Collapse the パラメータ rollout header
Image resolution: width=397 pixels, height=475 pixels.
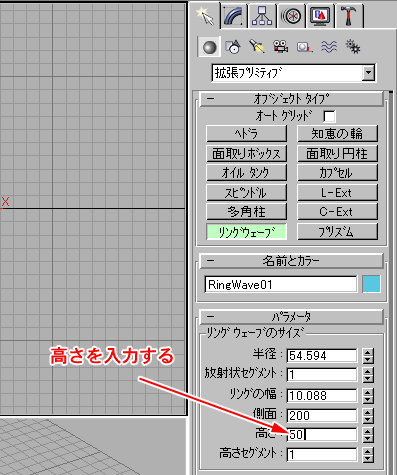coord(291,317)
